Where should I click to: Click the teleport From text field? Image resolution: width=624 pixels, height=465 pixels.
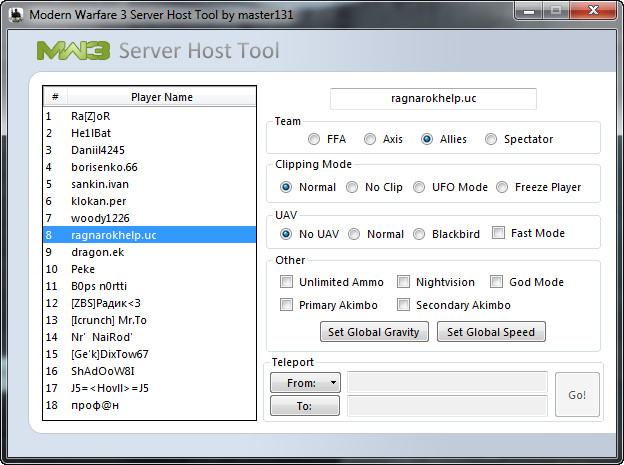tap(447, 383)
